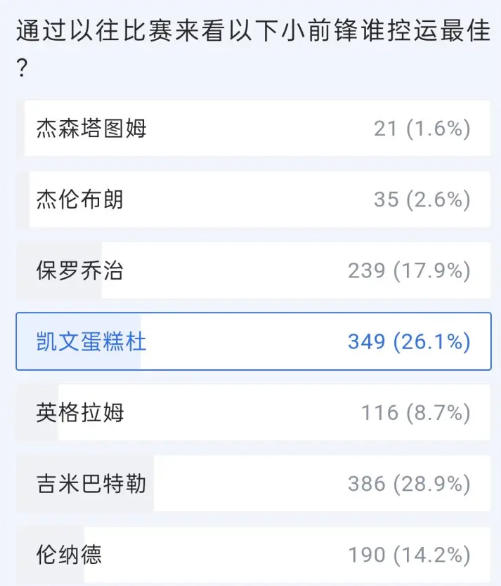Select the 伦纳德 poll option
Viewport: 501px width, 586px height.
click(253, 555)
